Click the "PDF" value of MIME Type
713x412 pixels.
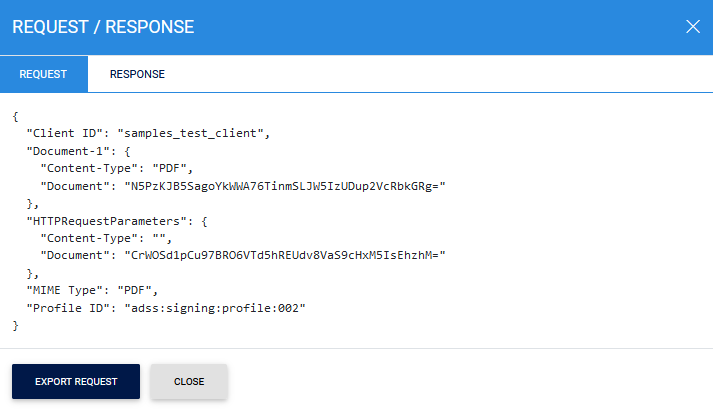(138, 290)
